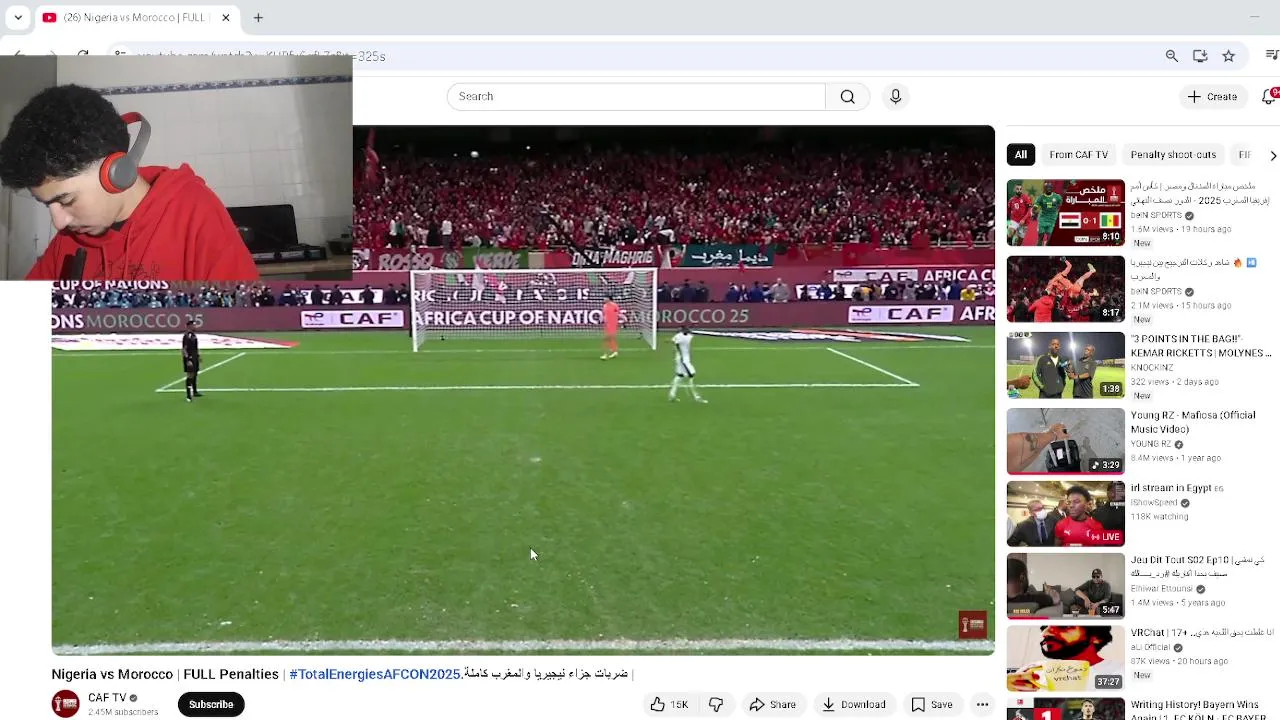
Task: Open the Young RZ Mafiosa thumbnail
Action: (1065, 441)
